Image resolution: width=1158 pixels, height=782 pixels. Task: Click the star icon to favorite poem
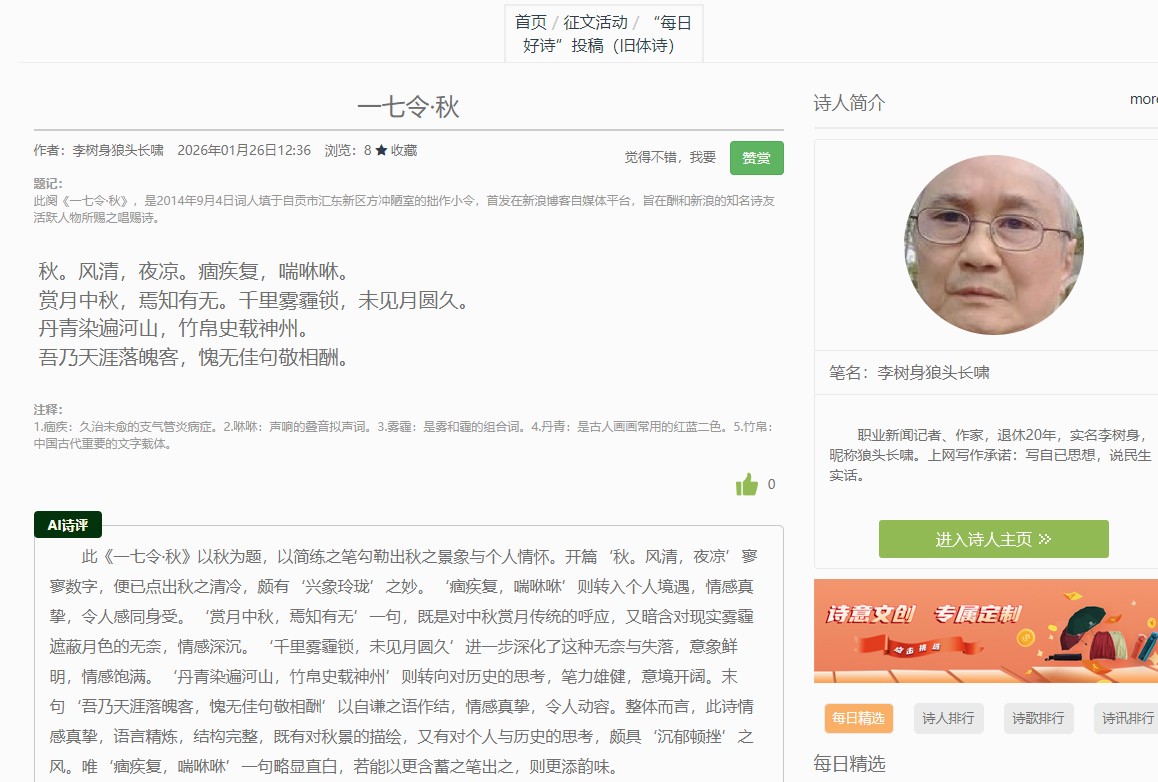[381, 151]
